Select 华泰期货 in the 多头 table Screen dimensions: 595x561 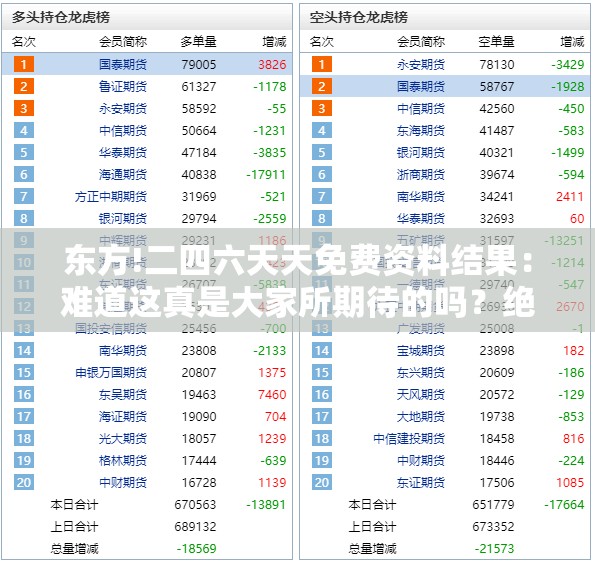click(123, 152)
